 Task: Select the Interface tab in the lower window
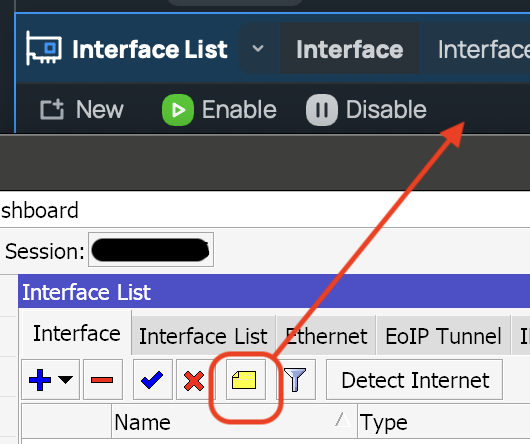coord(77,334)
